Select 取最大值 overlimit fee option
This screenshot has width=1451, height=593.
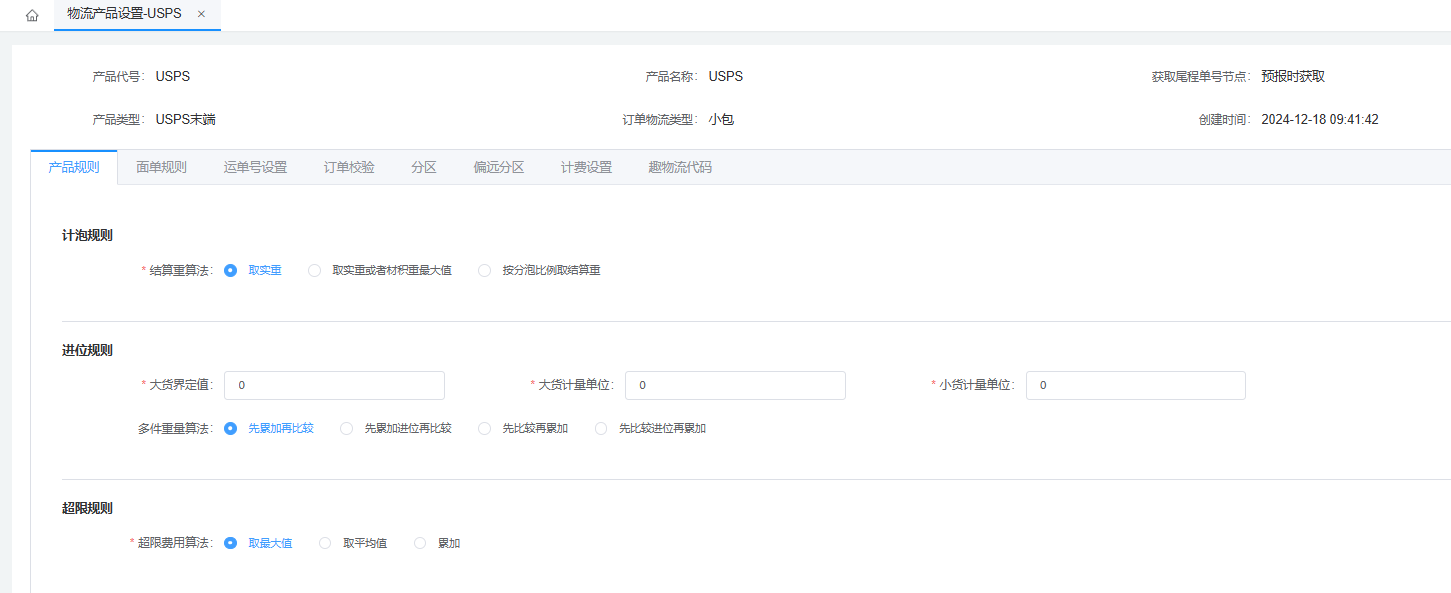pos(258,543)
